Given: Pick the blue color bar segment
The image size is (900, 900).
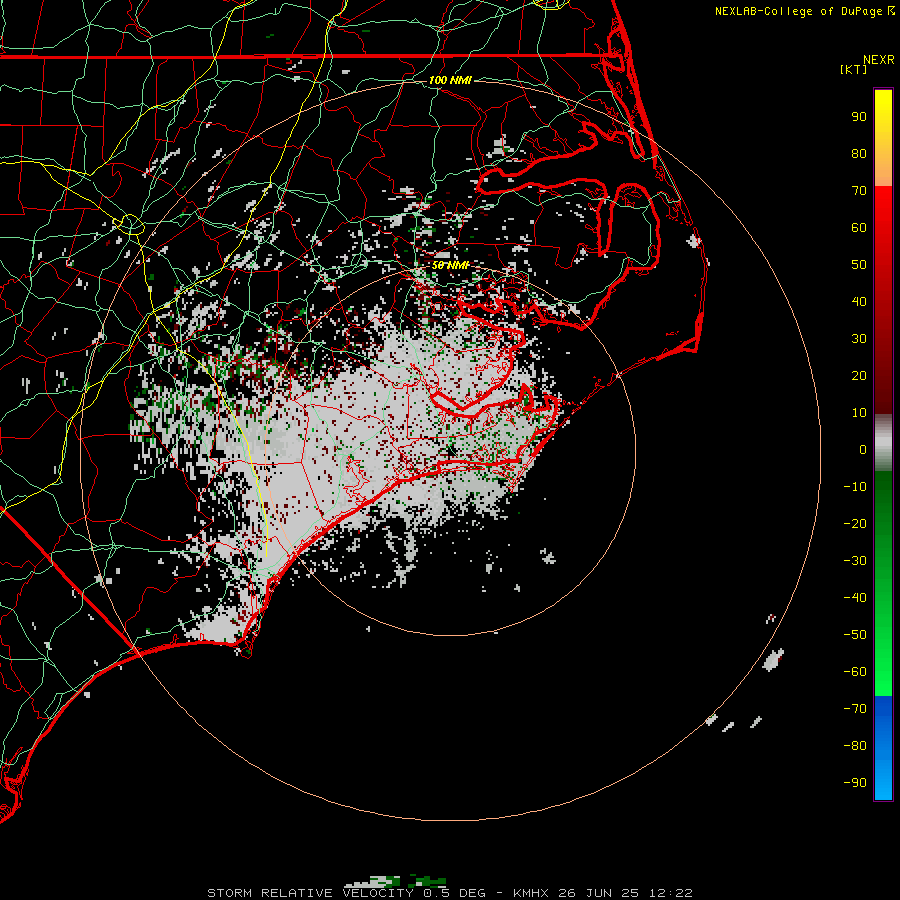Looking at the screenshot, I should [x=883, y=748].
